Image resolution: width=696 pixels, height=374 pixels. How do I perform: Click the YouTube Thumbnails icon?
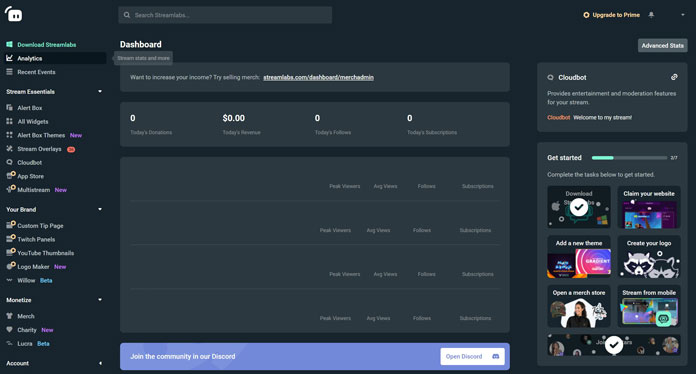(x=11, y=252)
